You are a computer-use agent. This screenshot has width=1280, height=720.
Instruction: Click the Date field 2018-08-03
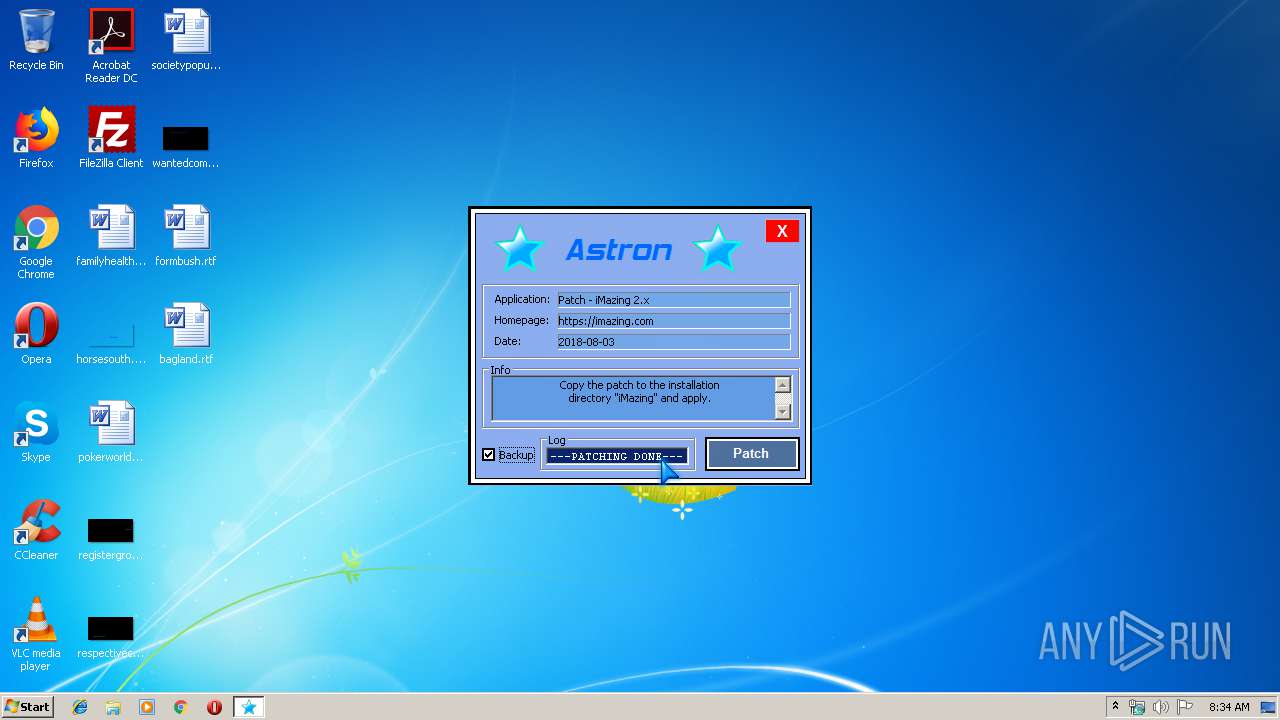point(673,342)
